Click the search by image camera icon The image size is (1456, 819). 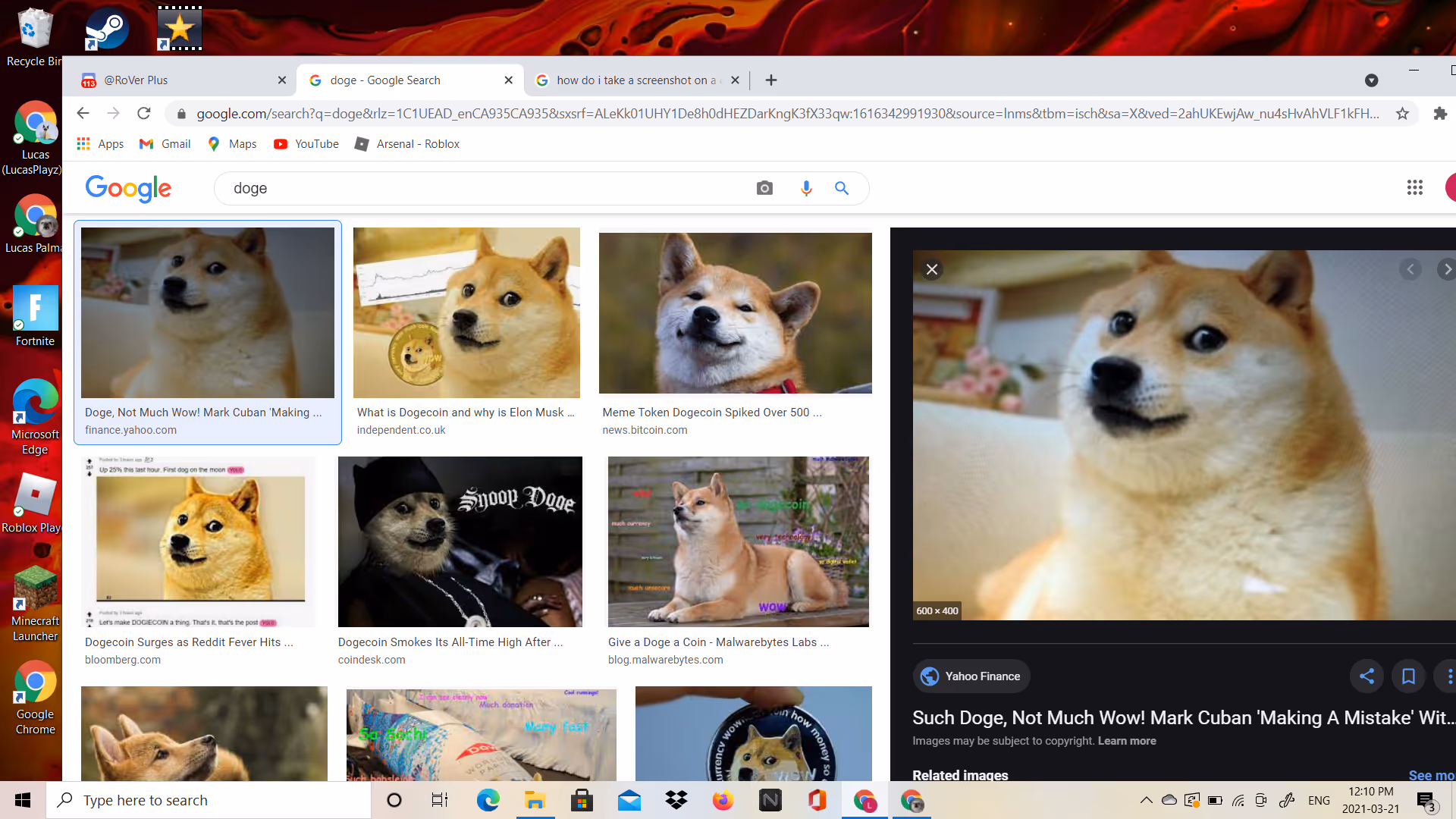coord(764,188)
